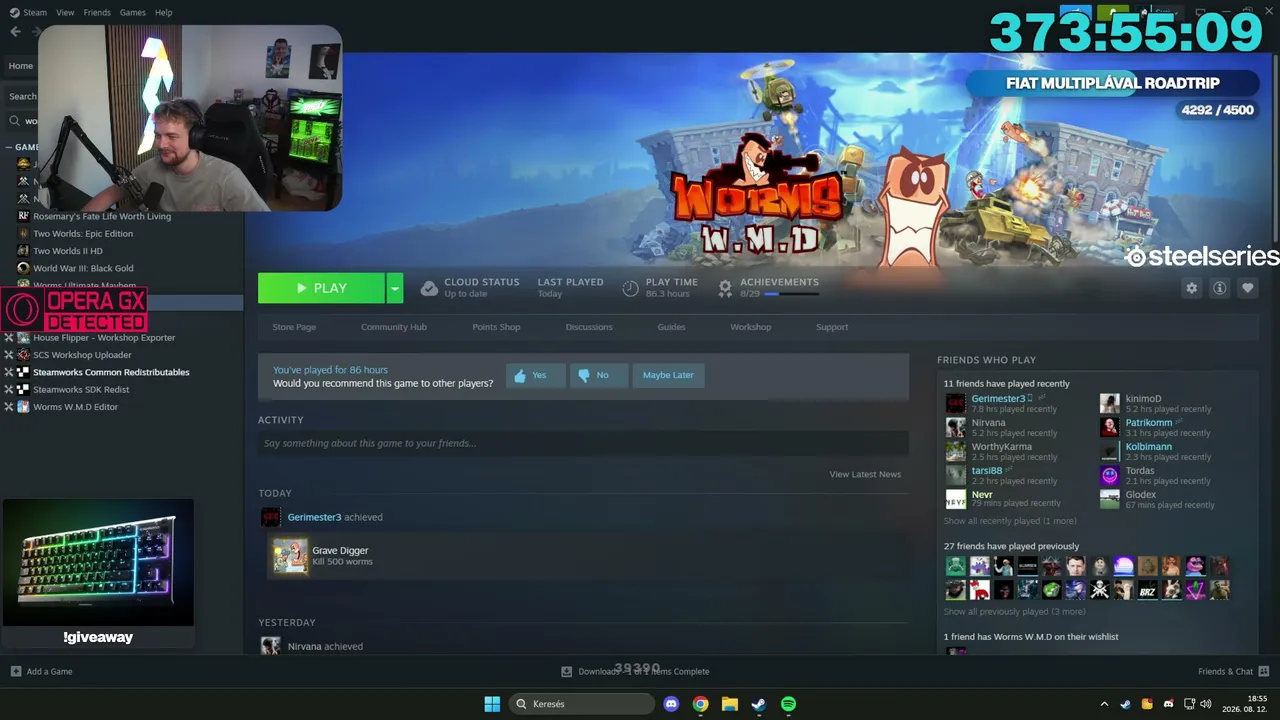This screenshot has height=720, width=1280.
Task: Open the Guides tab
Action: coord(671,327)
